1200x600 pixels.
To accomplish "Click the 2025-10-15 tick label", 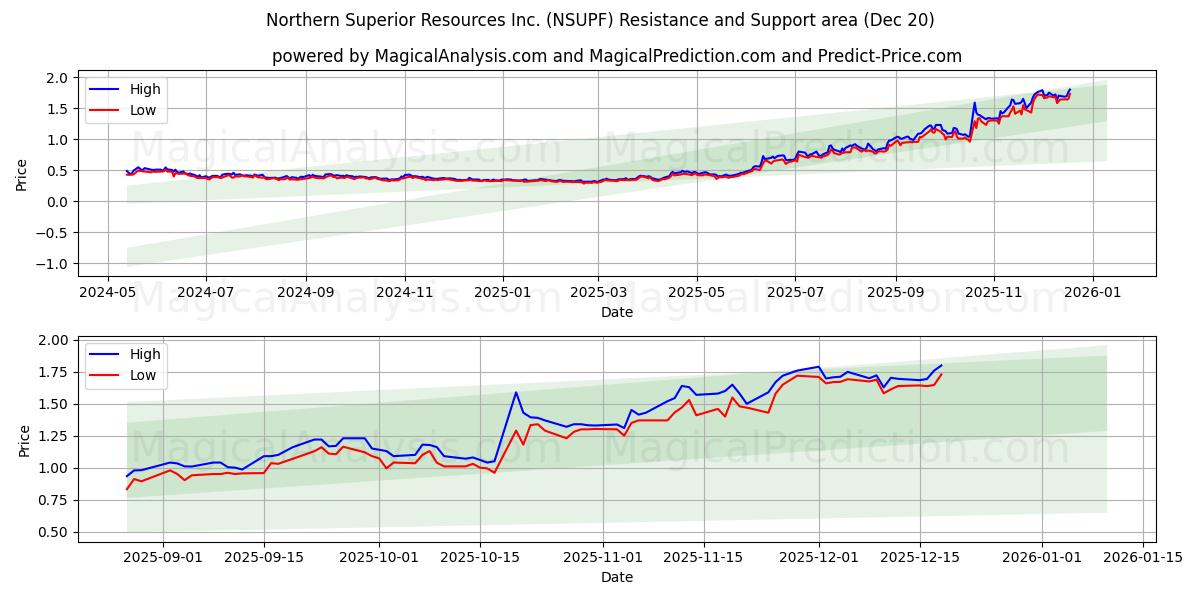I will coord(480,559).
